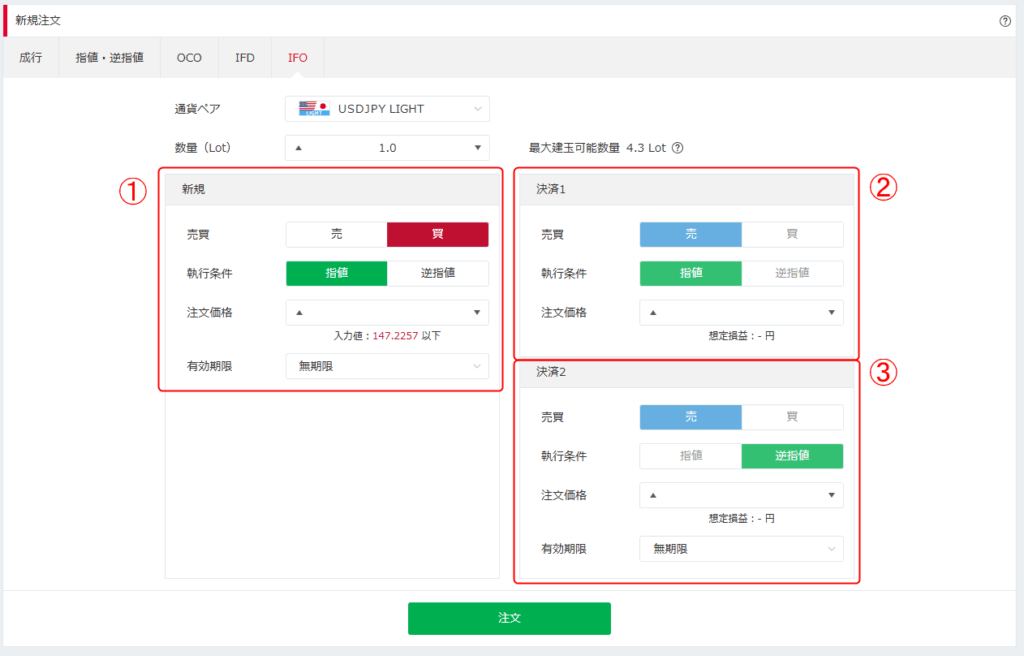Decrease 数量 Lot with the down arrow
Viewport: 1024px width, 656px height.
click(477, 148)
